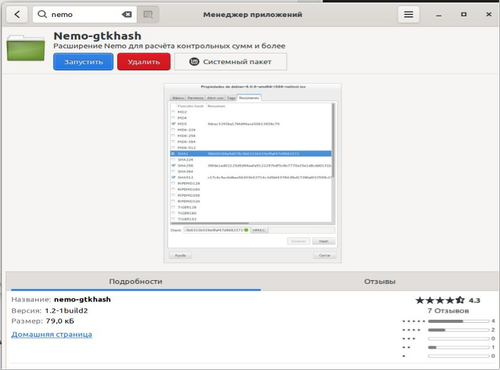Maximize the Software Manager window
The image size is (500, 370).
tap(464, 14)
